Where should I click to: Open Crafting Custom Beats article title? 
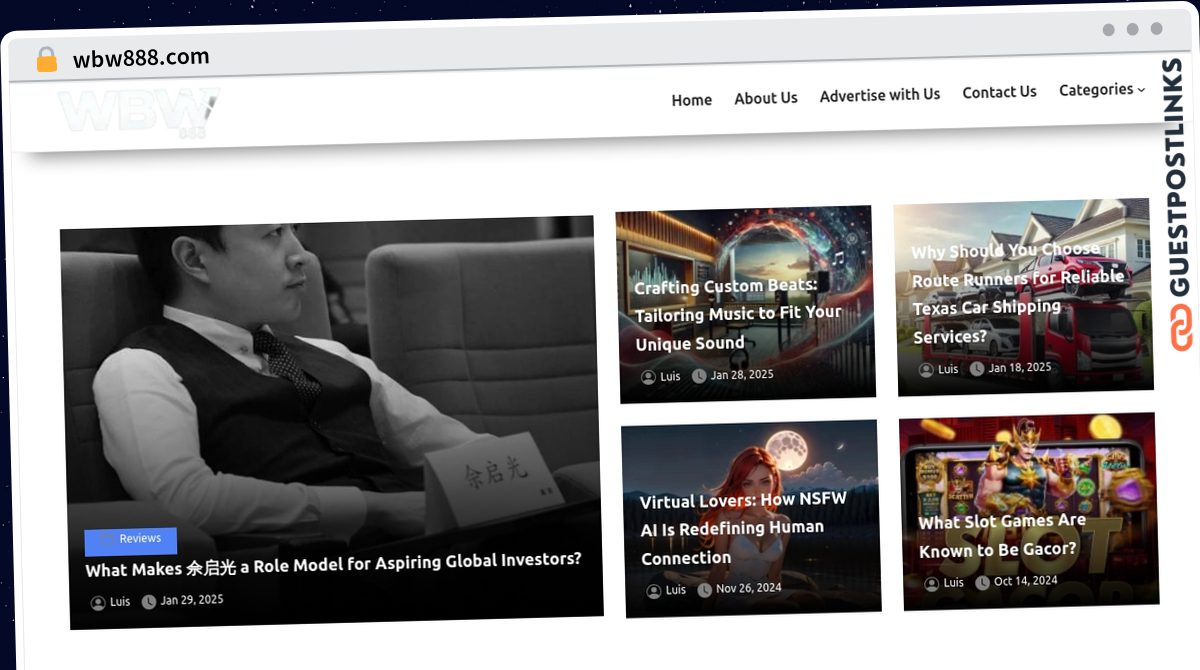[738, 314]
